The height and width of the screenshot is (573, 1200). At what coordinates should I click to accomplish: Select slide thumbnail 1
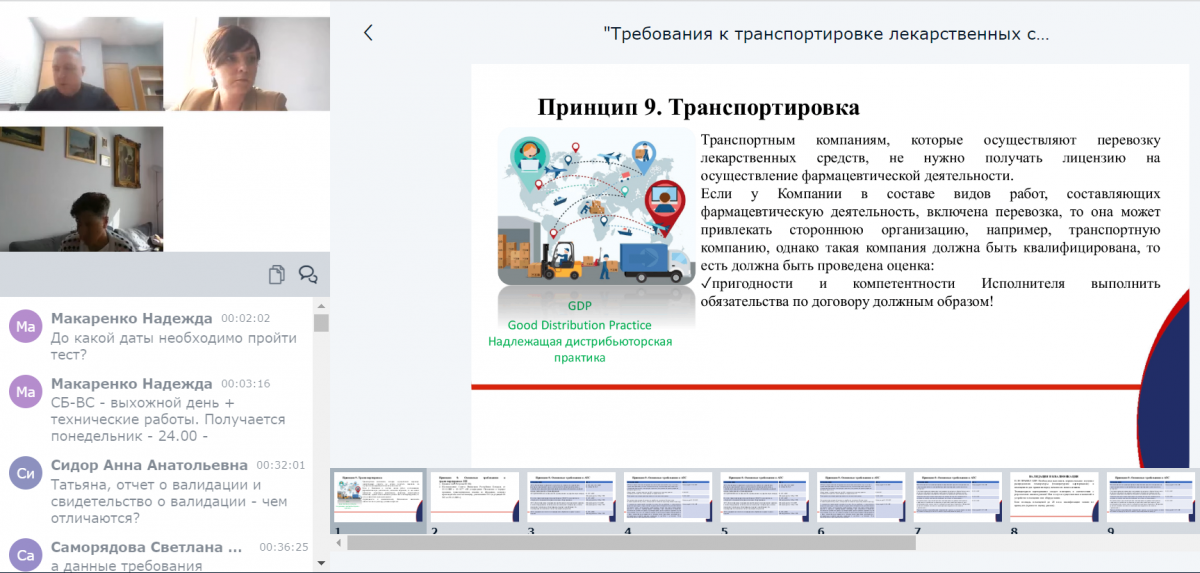point(378,497)
